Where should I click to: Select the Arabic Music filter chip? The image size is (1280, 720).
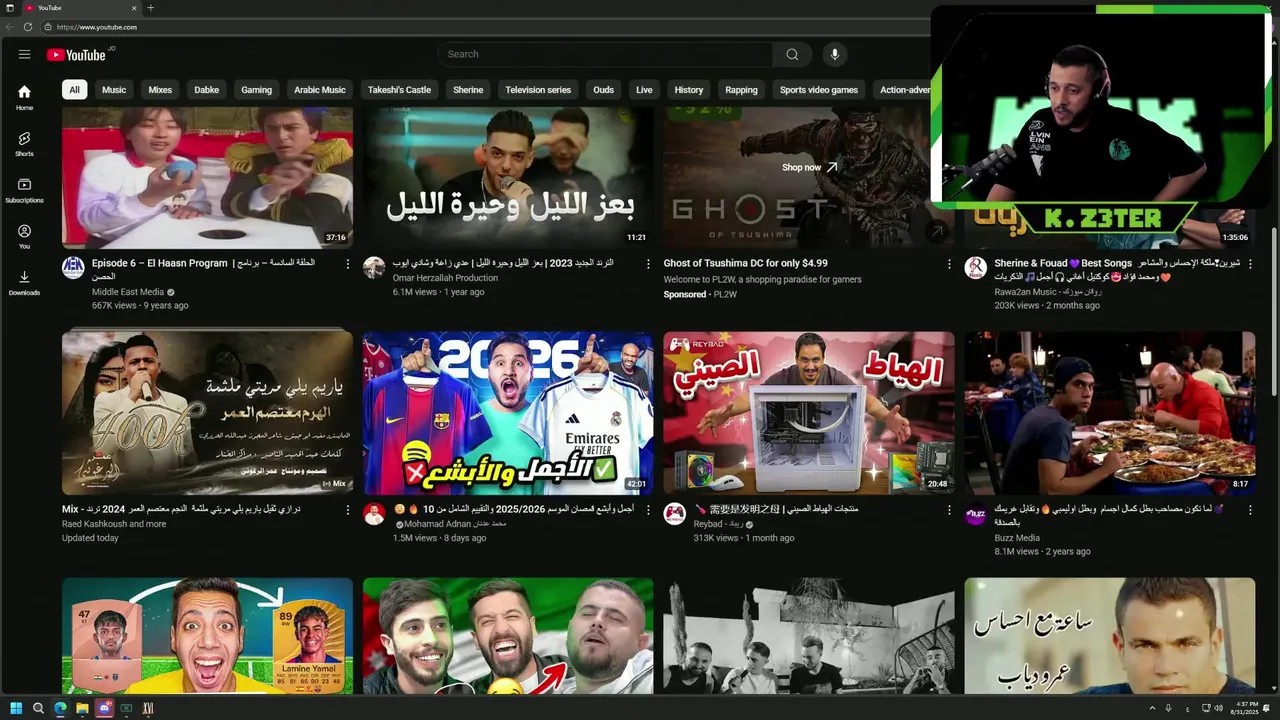click(320, 90)
